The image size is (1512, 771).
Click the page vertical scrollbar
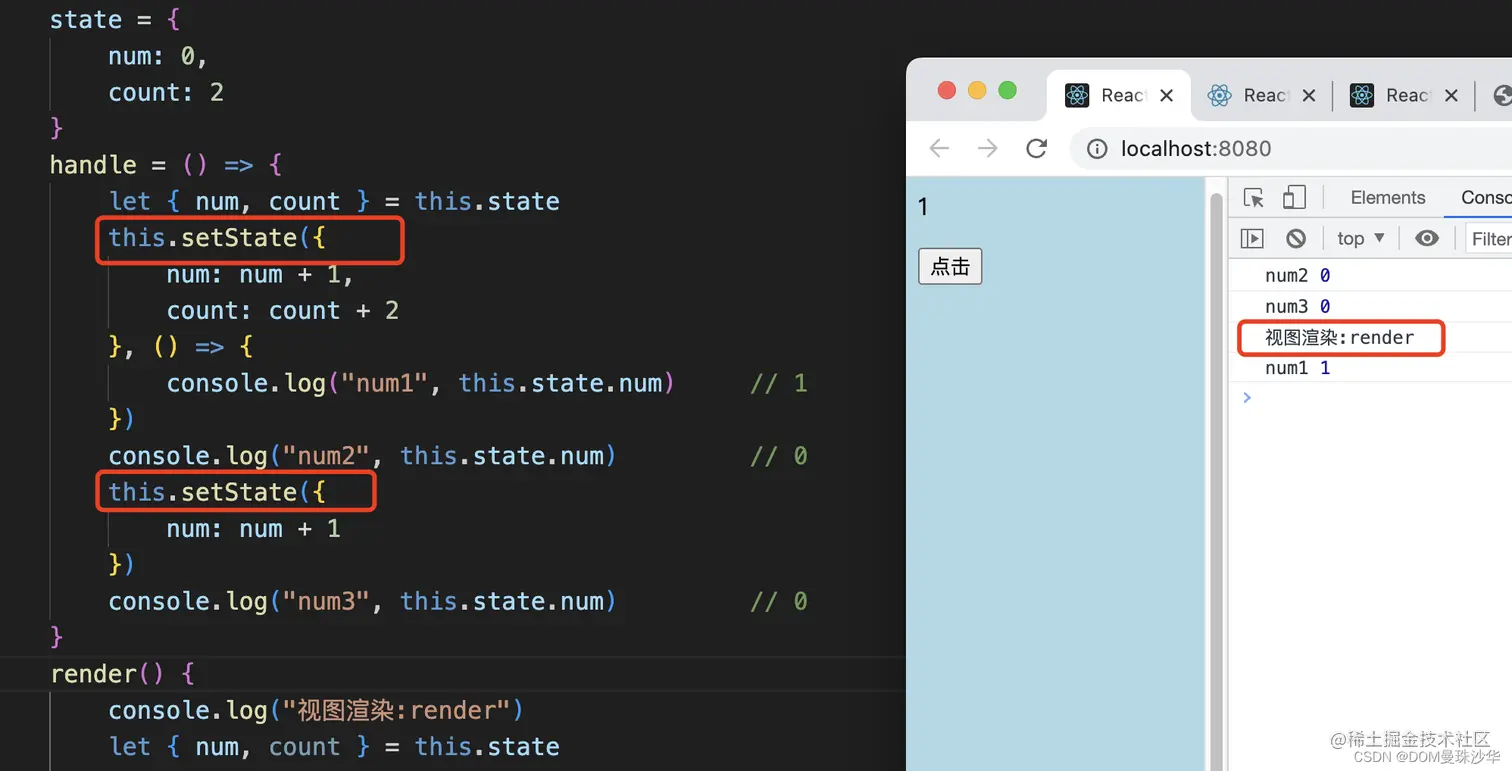(x=1216, y=480)
